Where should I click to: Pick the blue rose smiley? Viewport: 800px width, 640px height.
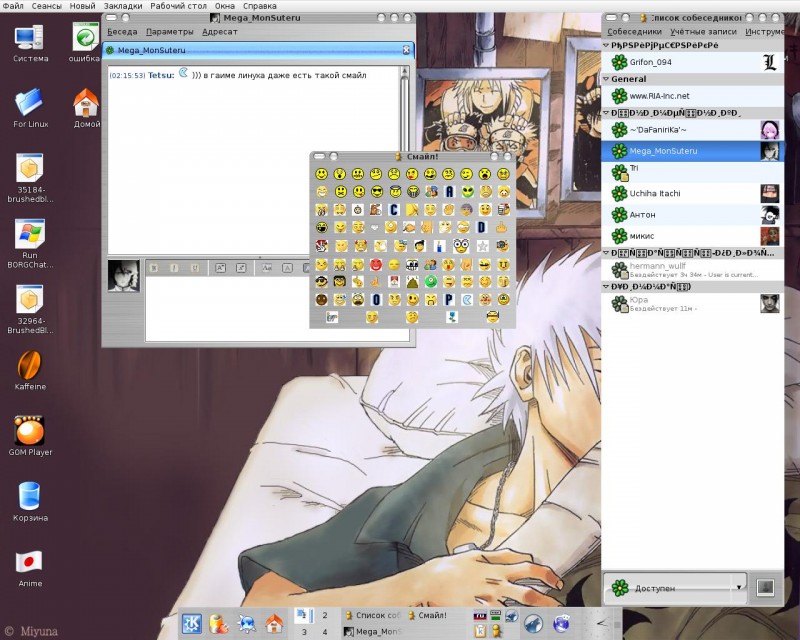pos(452,317)
